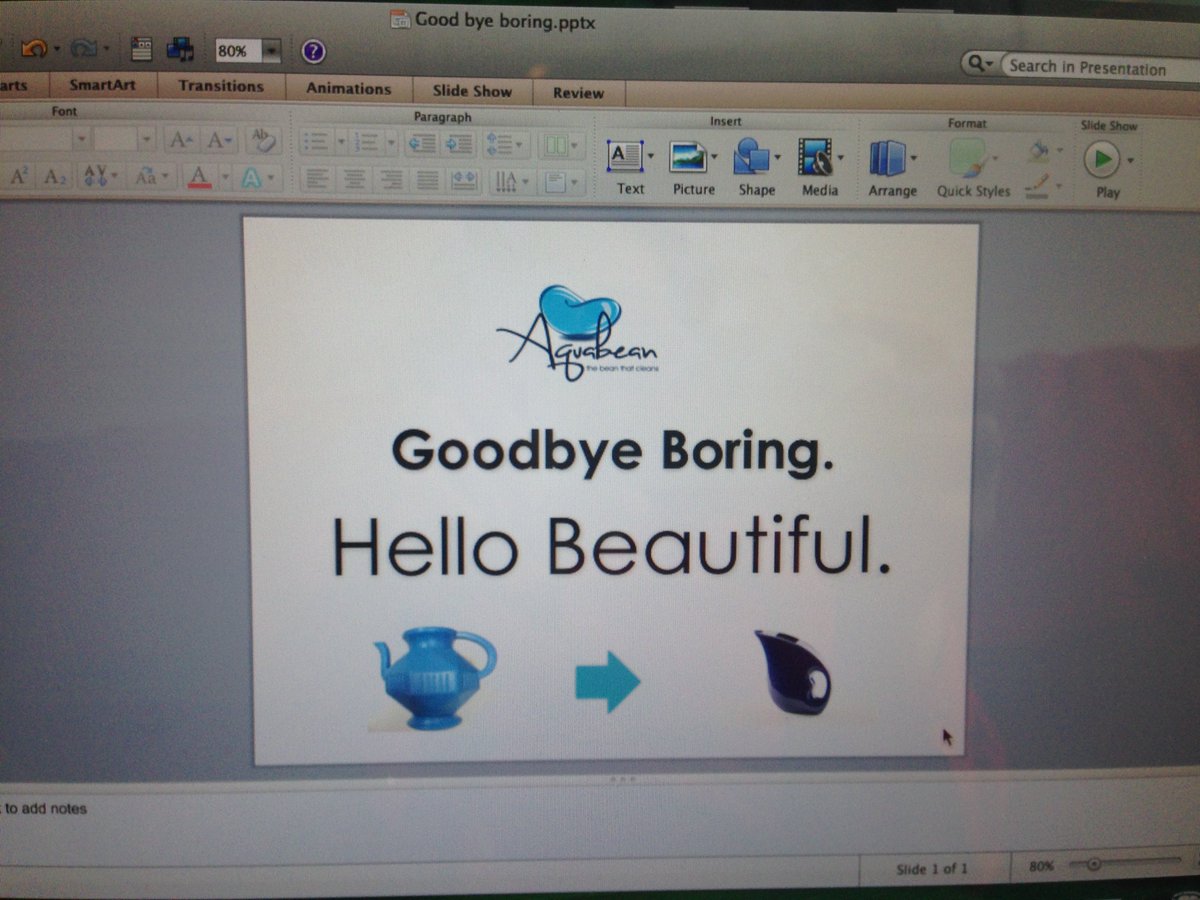
Task: Click the Decrease Font Size icon
Action: [218, 140]
